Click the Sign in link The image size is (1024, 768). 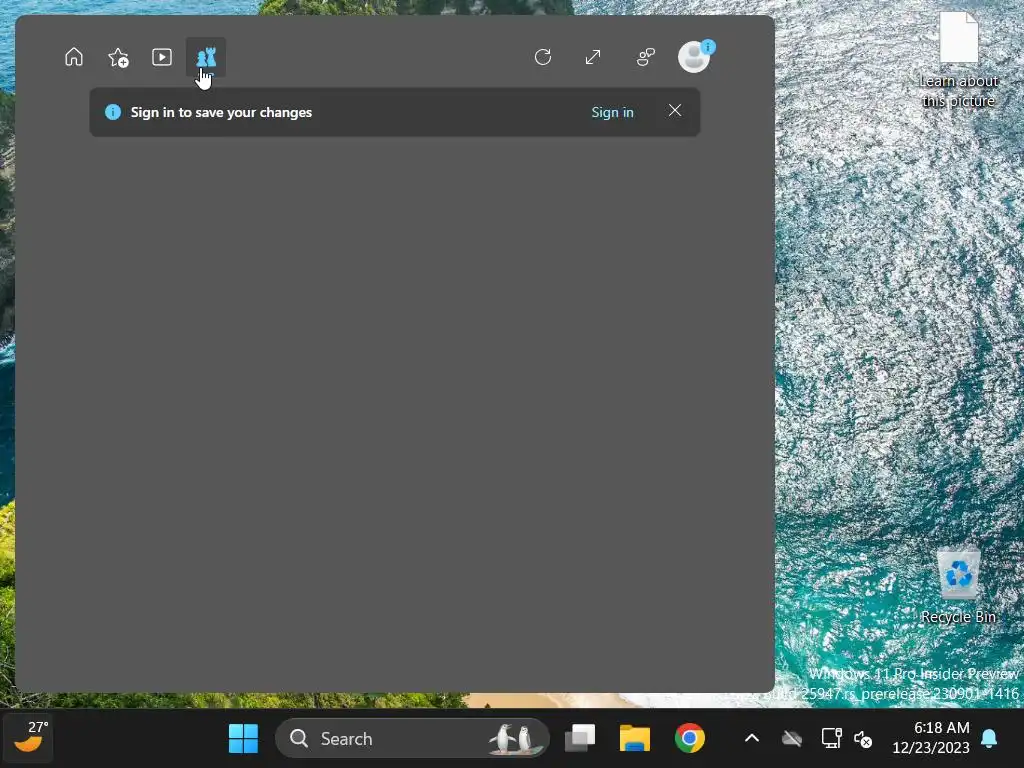click(x=612, y=112)
